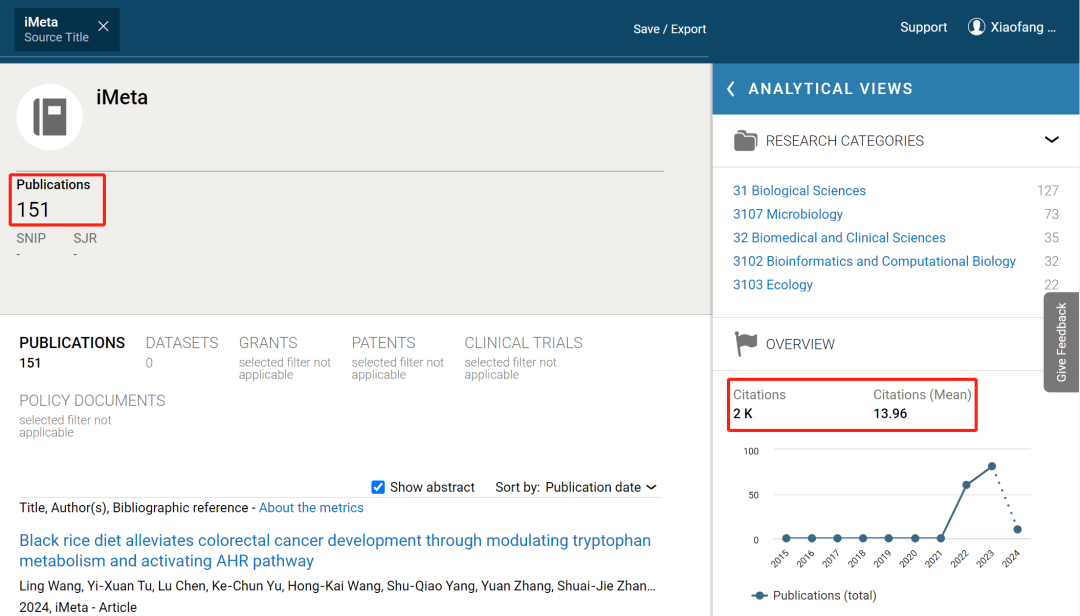This screenshot has width=1080, height=616.
Task: Click the Ling Wang author list line
Action: [338, 586]
